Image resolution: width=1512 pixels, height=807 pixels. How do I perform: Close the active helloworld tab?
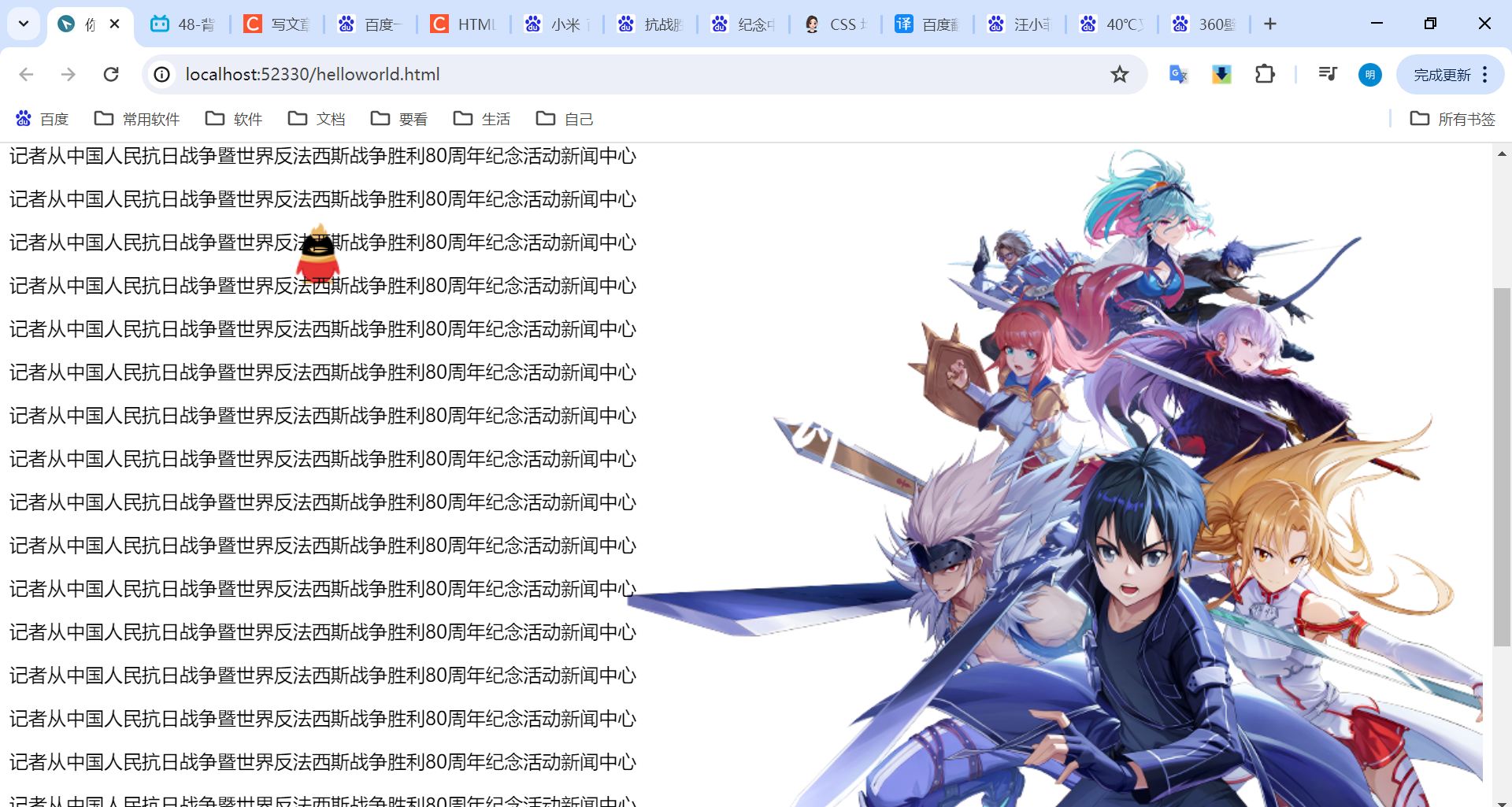(115, 24)
